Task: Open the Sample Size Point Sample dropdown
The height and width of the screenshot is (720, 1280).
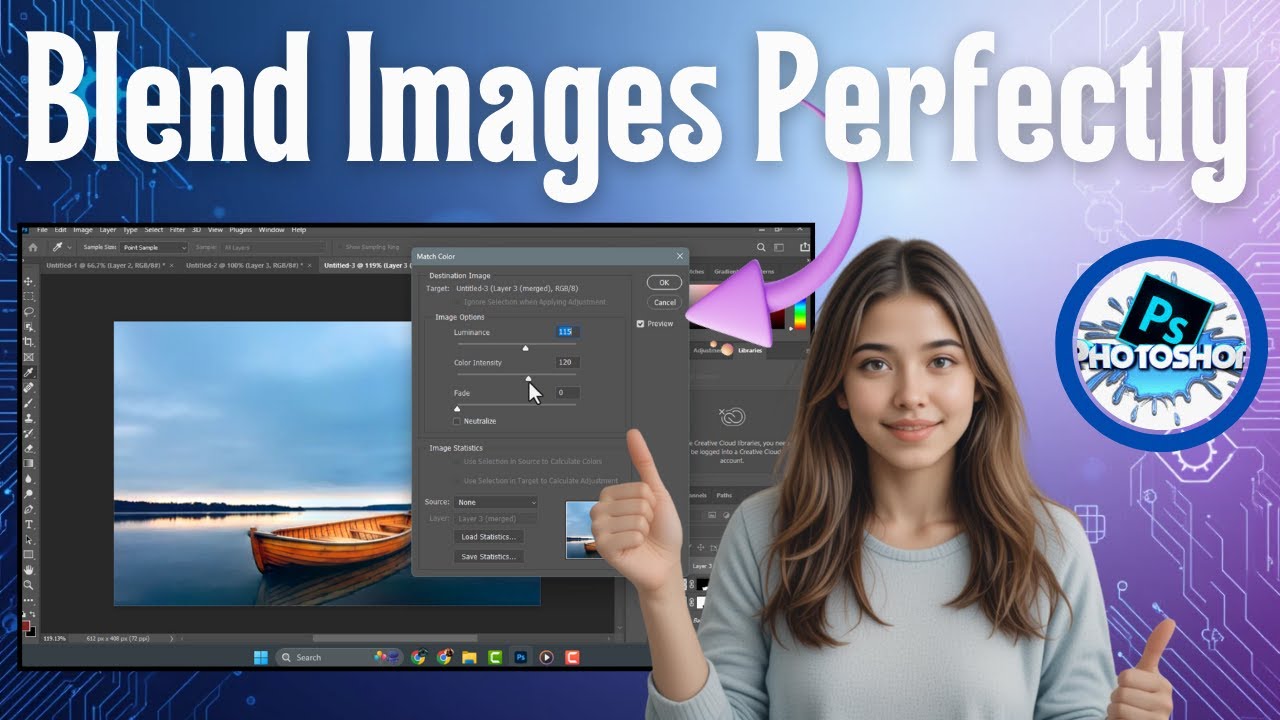Action: click(153, 247)
